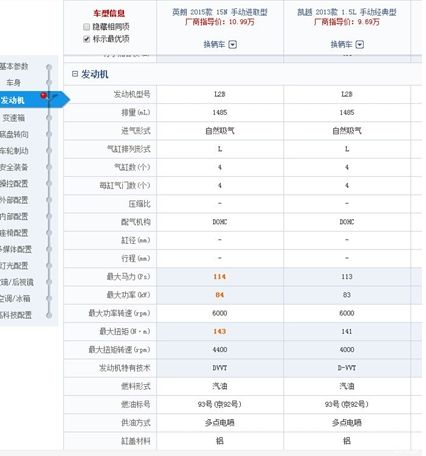This screenshot has width=426, height=456.
Task: Click the 供油方式 row label
Action: point(136,423)
